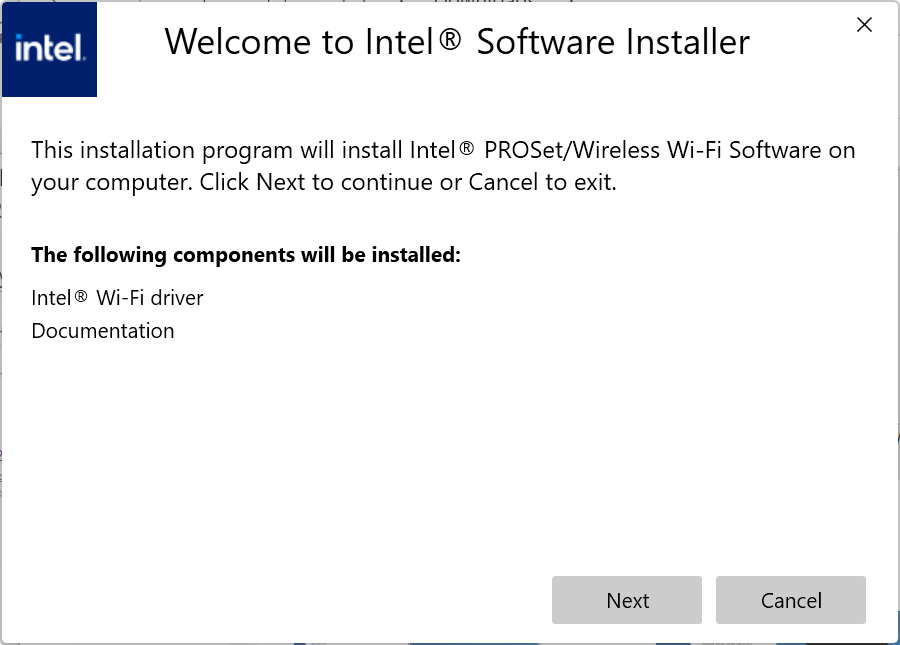Viewport: 900px width, 645px height.
Task: Click the word 'Next' in the description sentence
Action: tap(280, 184)
